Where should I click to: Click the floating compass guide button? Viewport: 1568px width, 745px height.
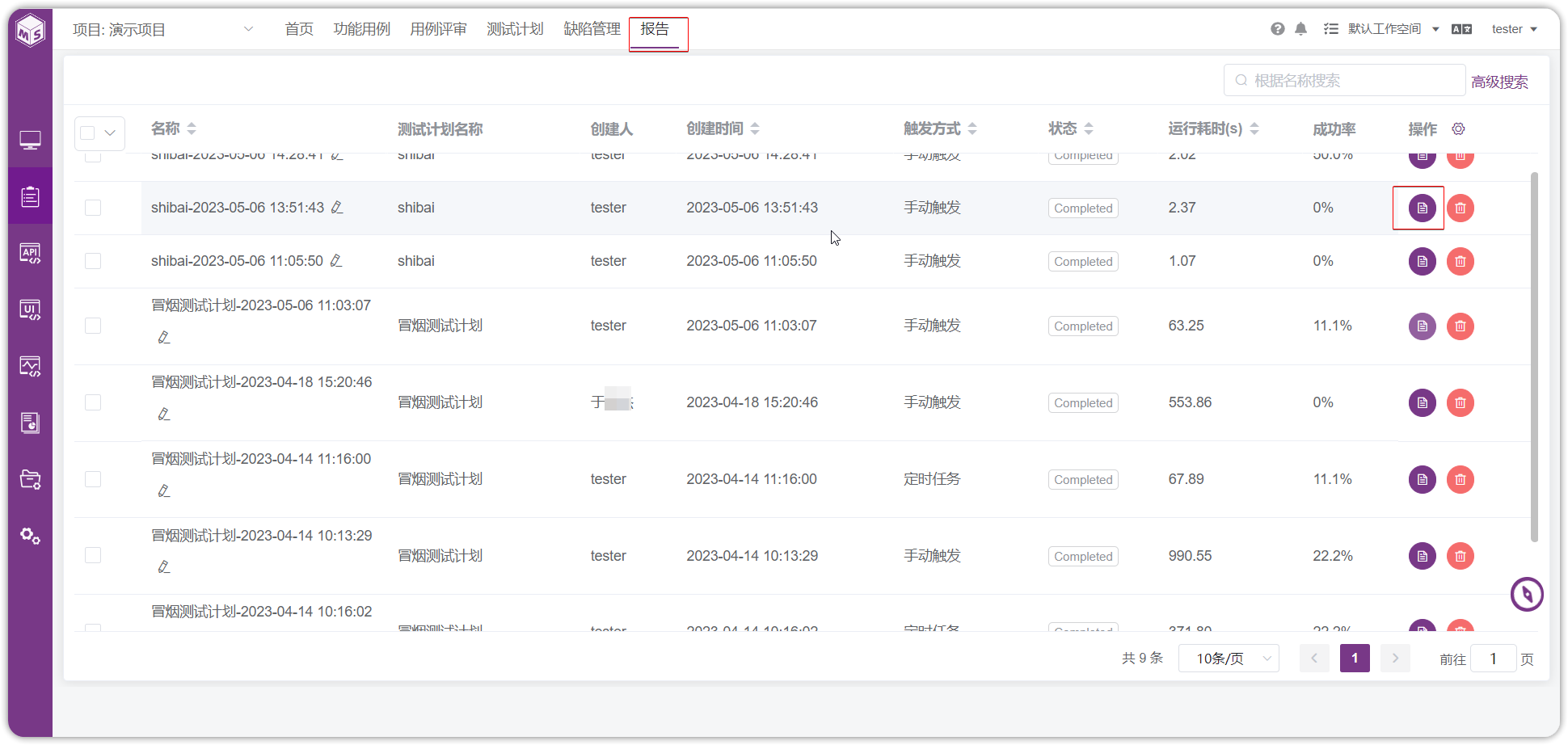pos(1527,595)
